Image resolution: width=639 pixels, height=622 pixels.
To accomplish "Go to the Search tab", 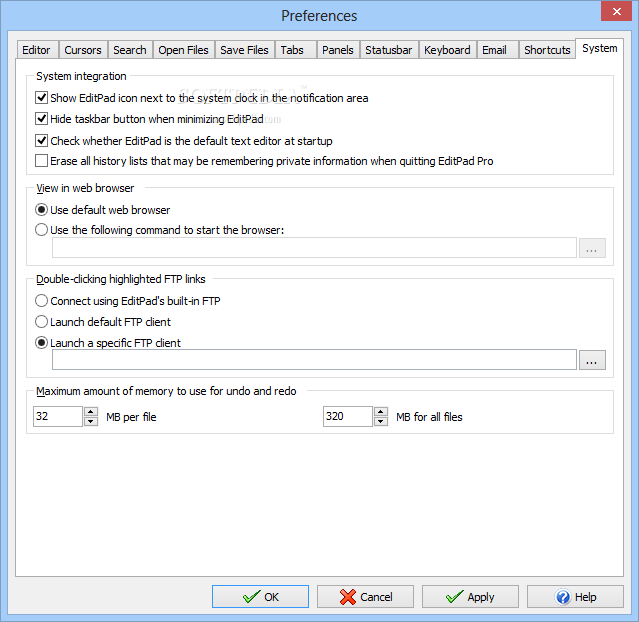I will point(130,50).
